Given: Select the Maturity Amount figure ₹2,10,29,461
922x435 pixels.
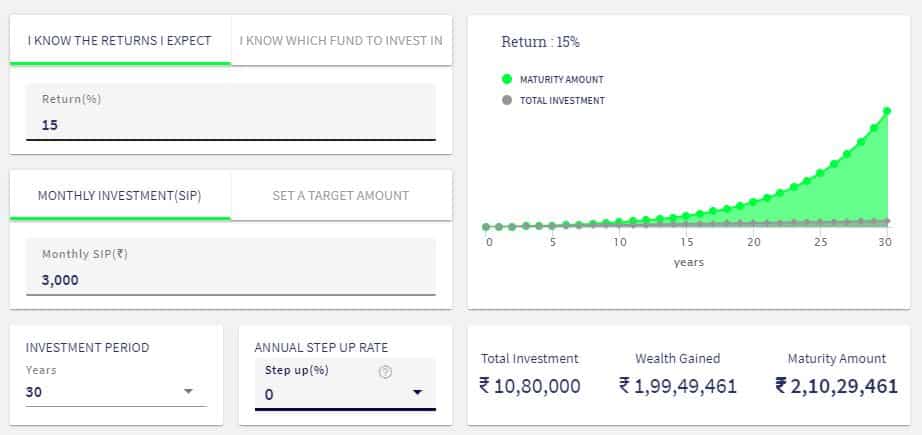Looking at the screenshot, I should 837,386.
